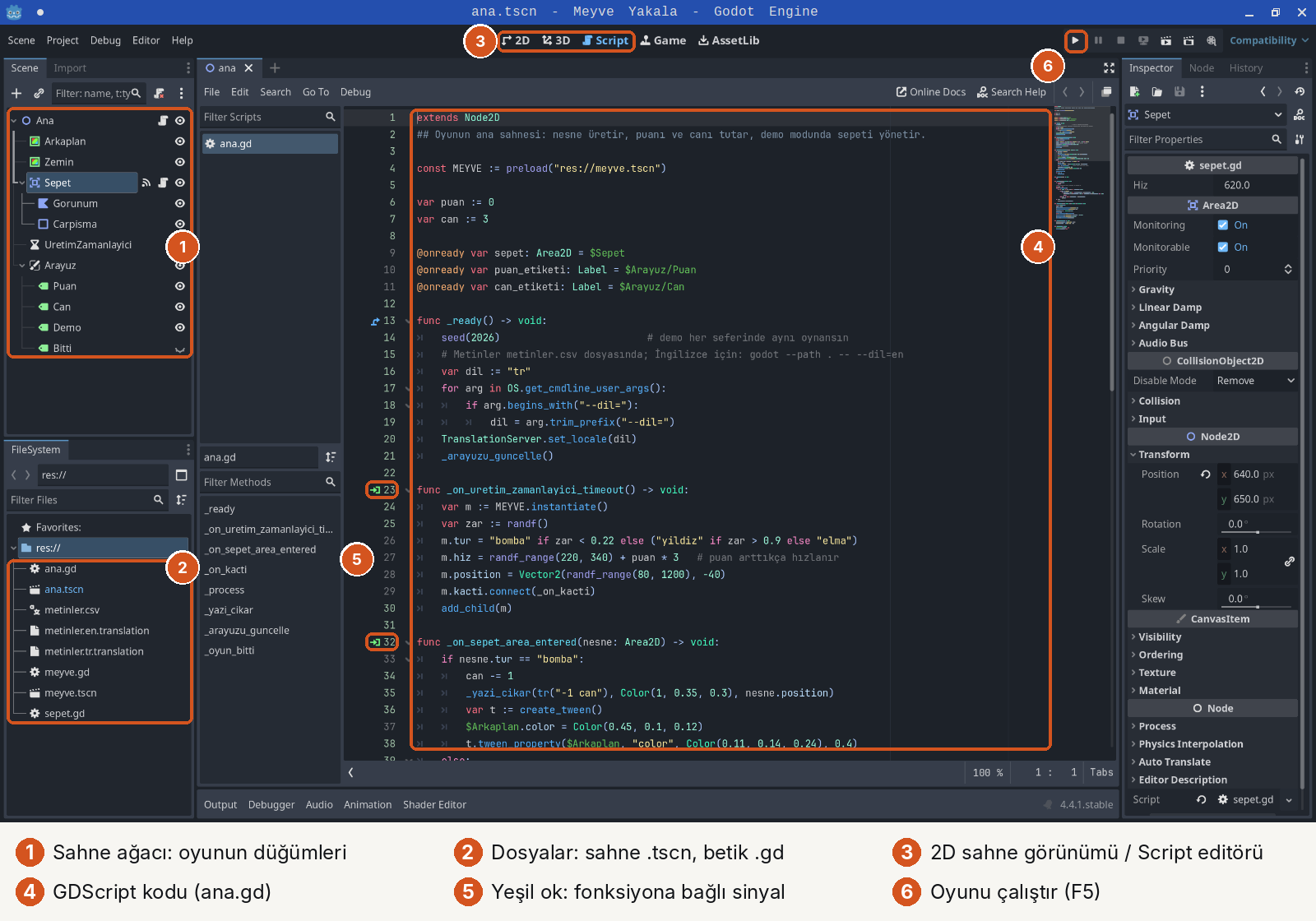Make the script editor a floating window

1106,92
